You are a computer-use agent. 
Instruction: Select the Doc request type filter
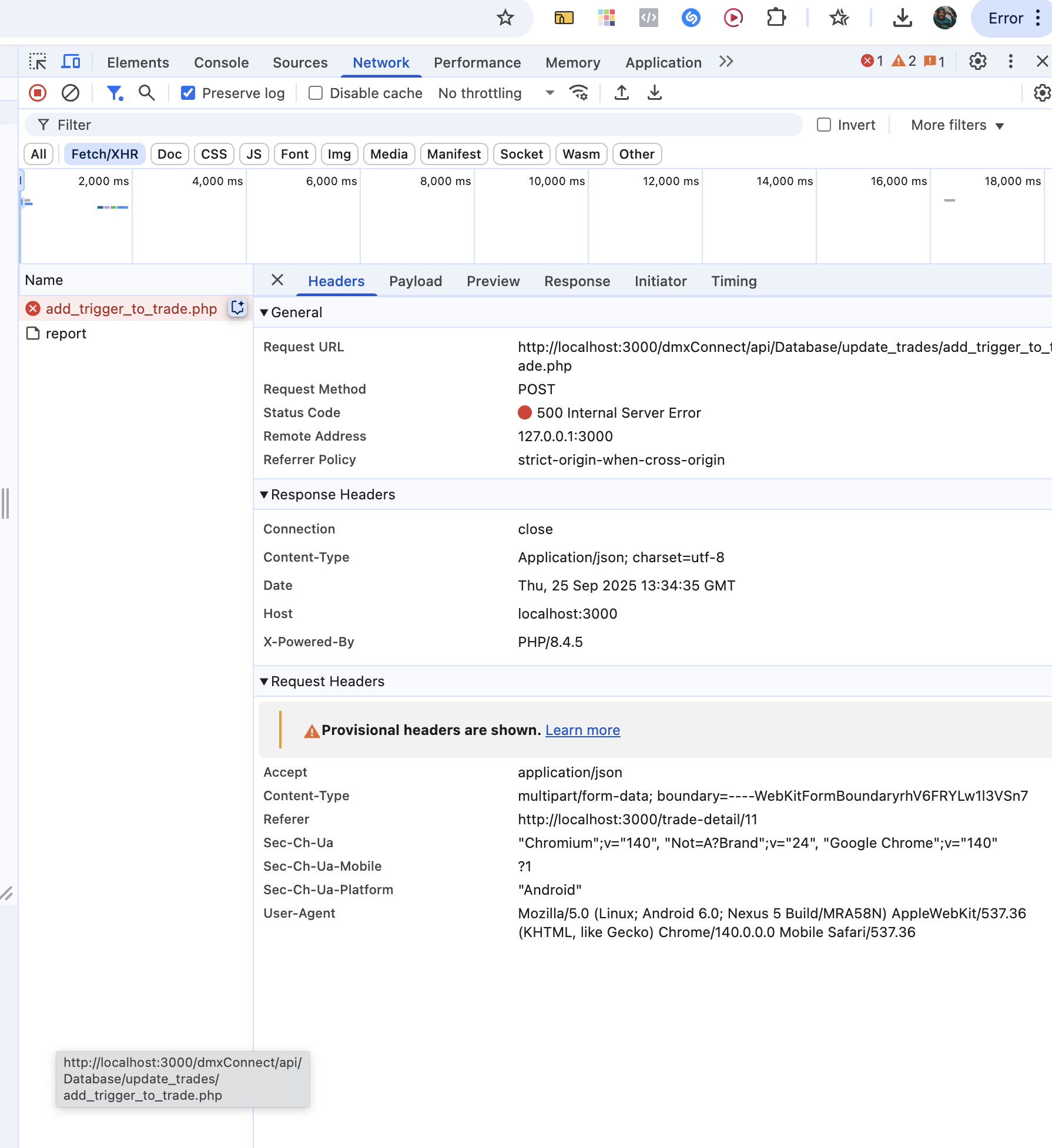pyautogui.click(x=169, y=154)
